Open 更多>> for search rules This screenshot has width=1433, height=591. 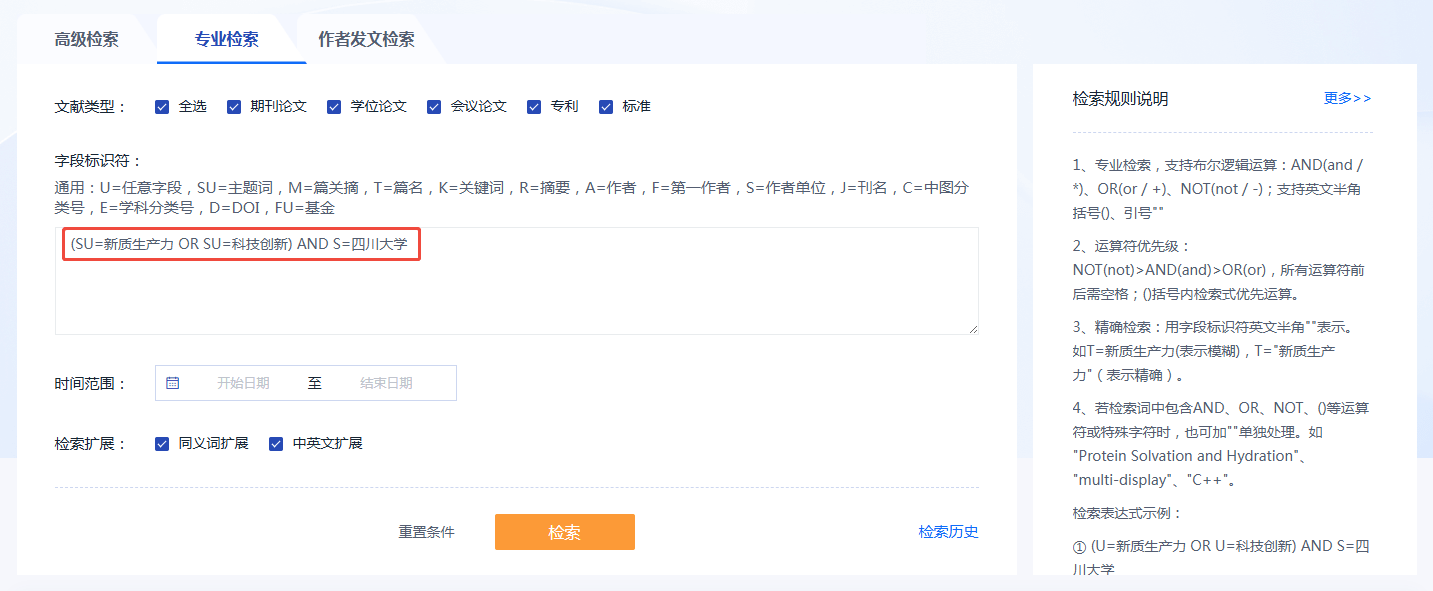[1347, 98]
